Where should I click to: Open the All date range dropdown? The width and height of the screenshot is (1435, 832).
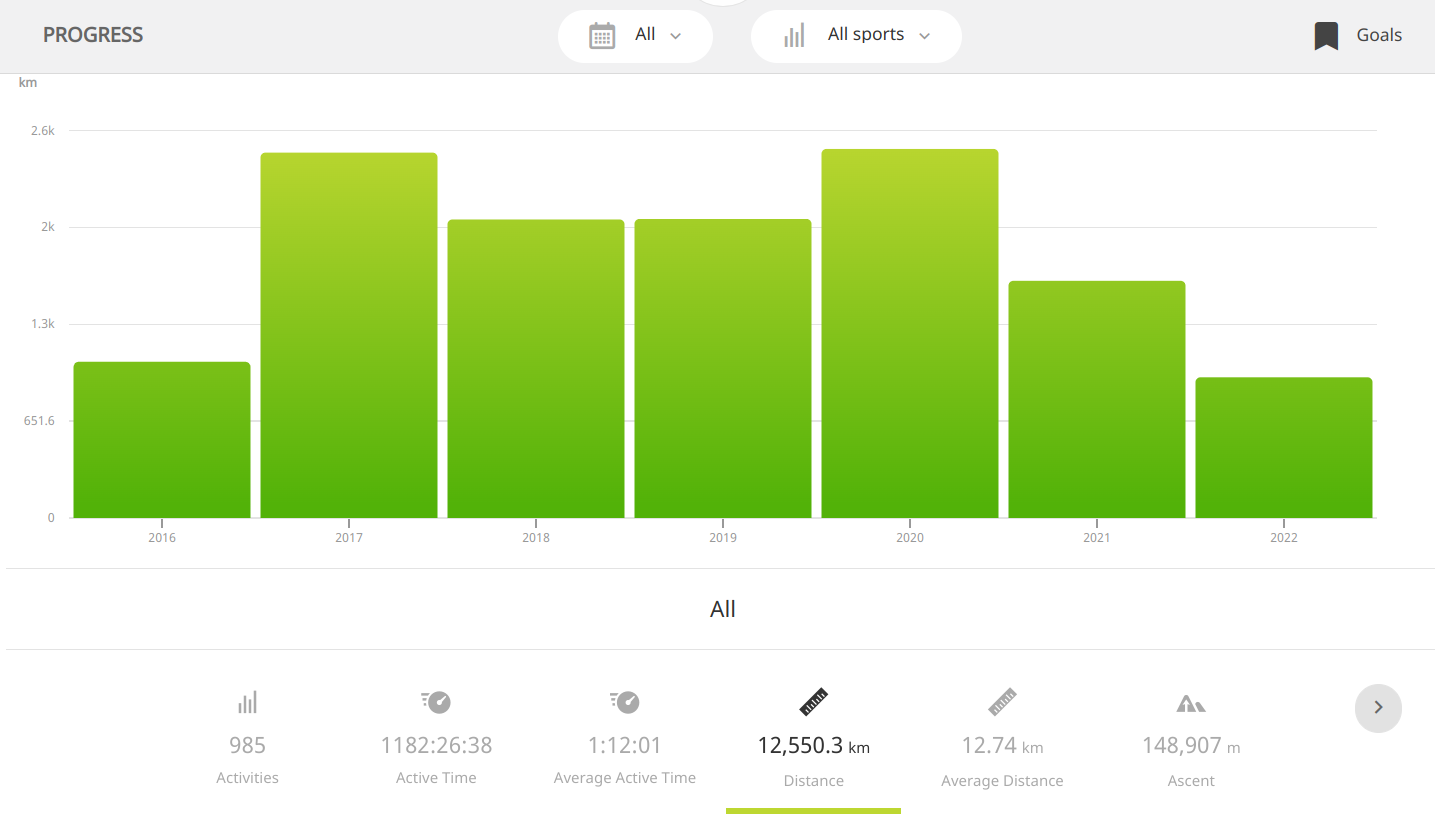coord(635,36)
